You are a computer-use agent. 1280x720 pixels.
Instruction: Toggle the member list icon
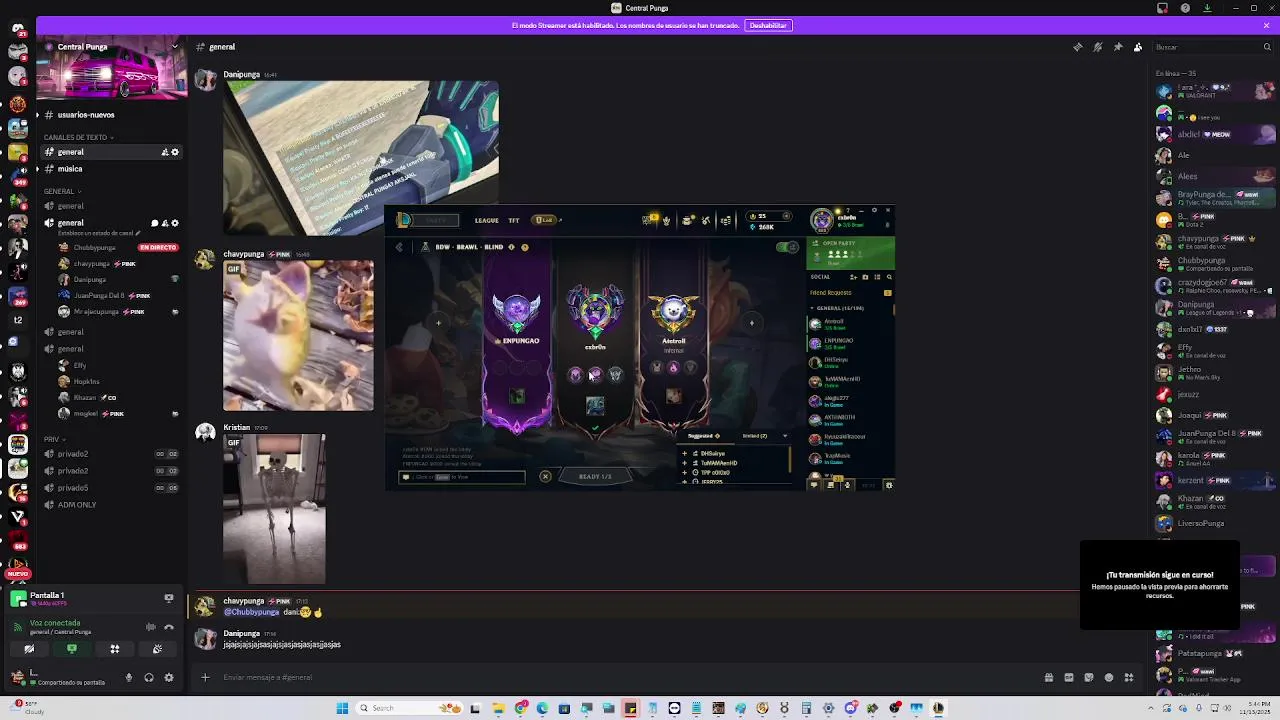tap(1138, 47)
